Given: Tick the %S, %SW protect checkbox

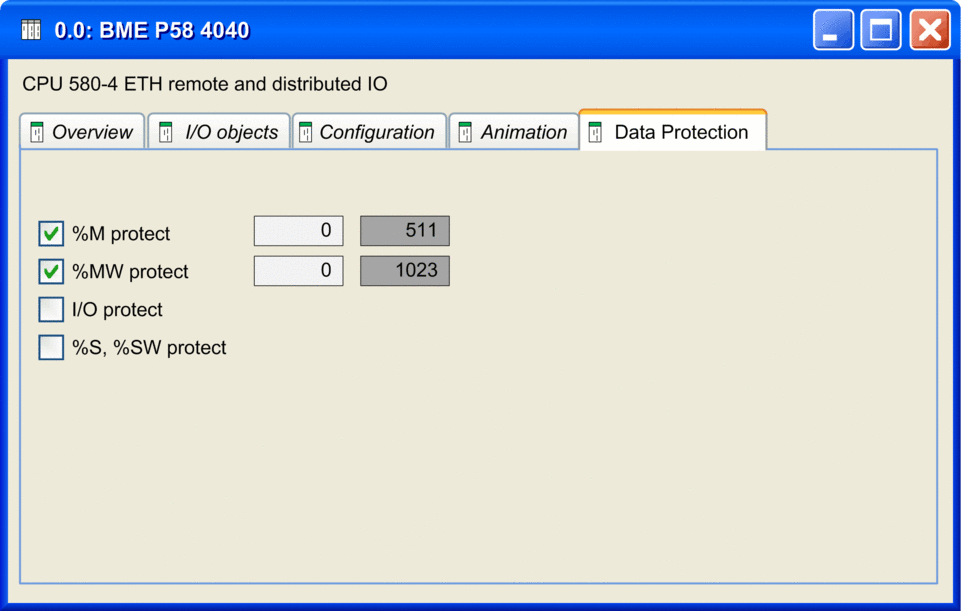Looking at the screenshot, I should point(51,348).
